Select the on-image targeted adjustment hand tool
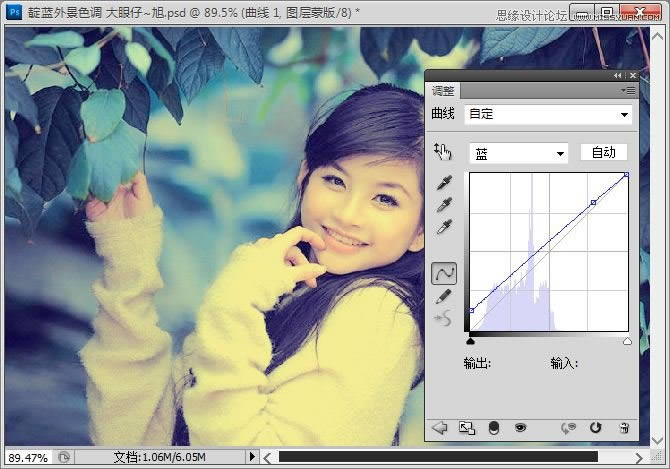670x469 pixels. pos(443,152)
